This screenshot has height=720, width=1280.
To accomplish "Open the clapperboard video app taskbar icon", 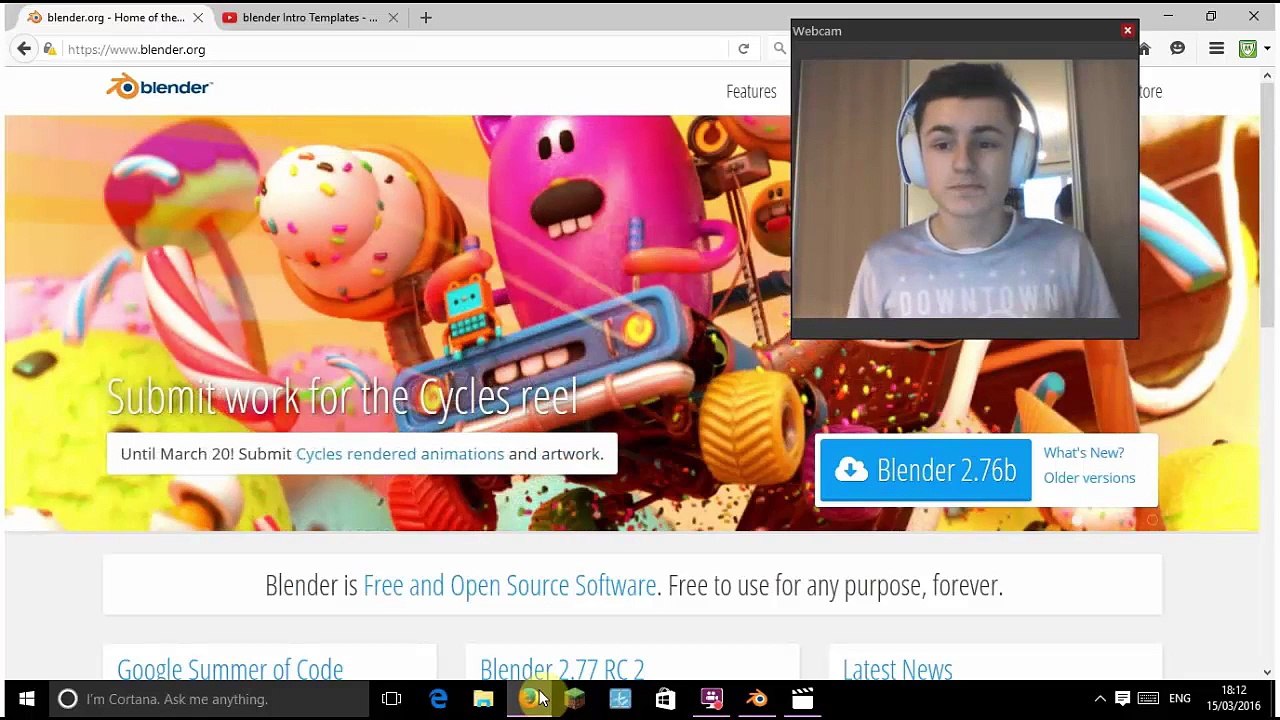I will tap(802, 699).
